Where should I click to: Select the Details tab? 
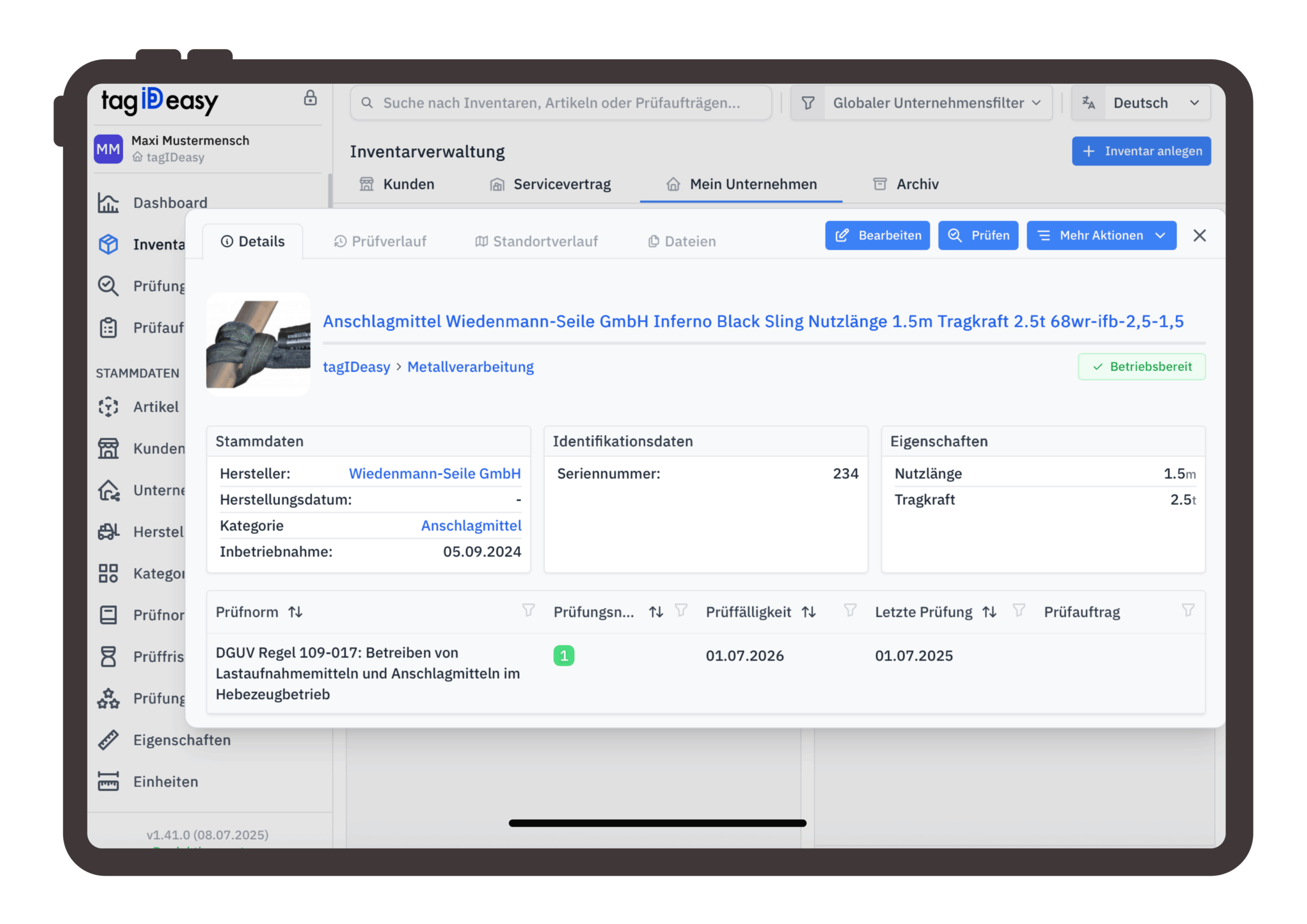(x=253, y=241)
